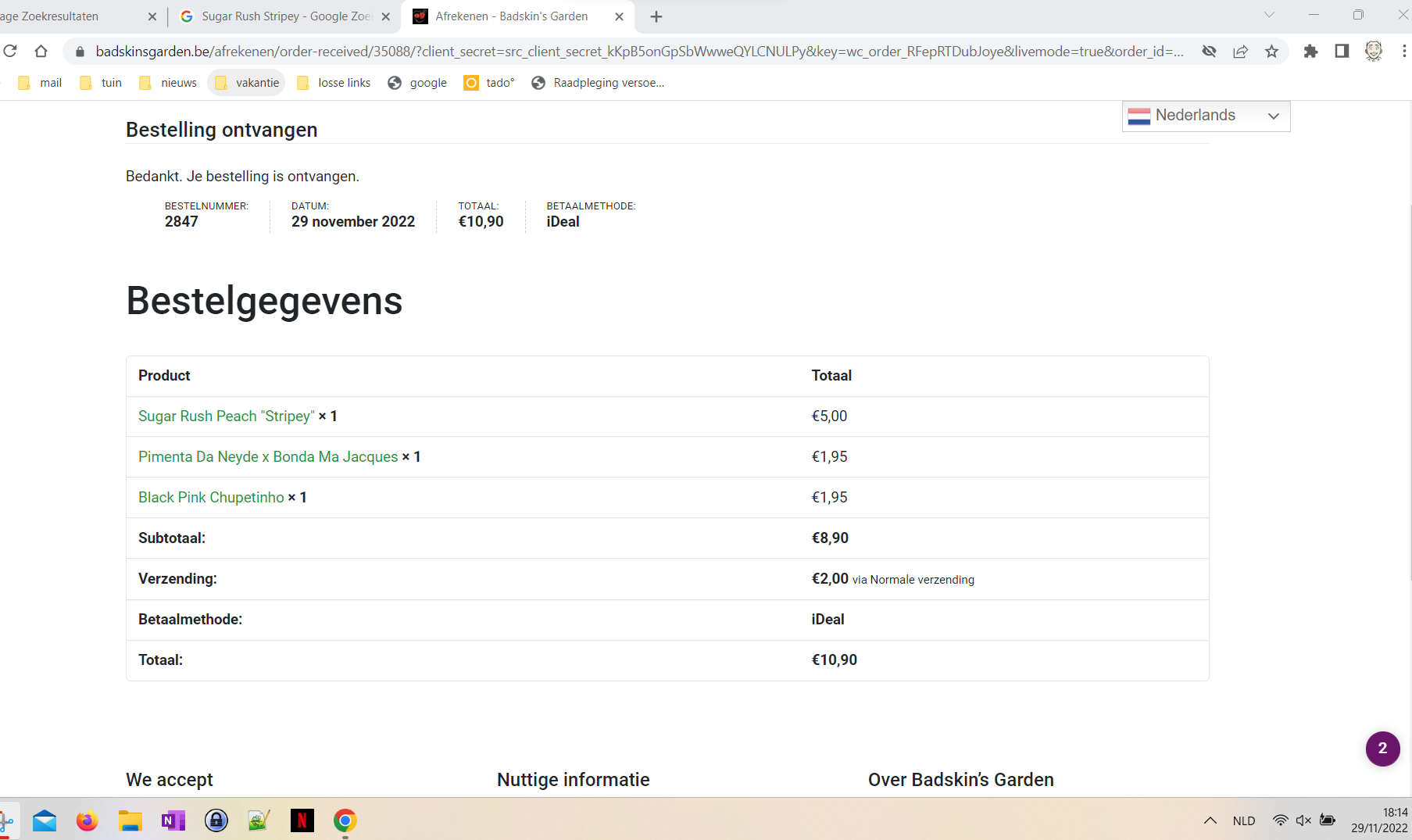Click the crossed-out eye icon in the address bar
1412x840 pixels.
coord(1209,51)
